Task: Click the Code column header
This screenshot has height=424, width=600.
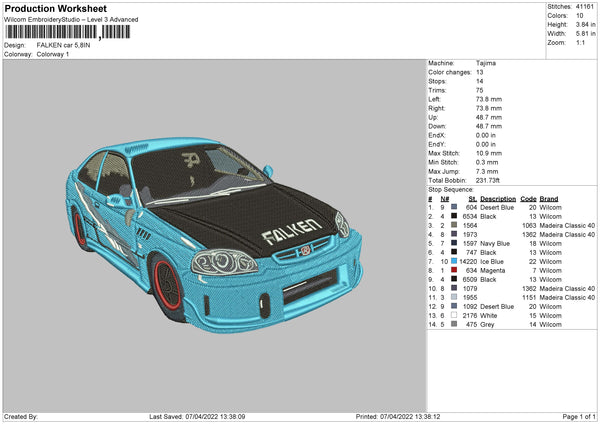Action: point(528,199)
